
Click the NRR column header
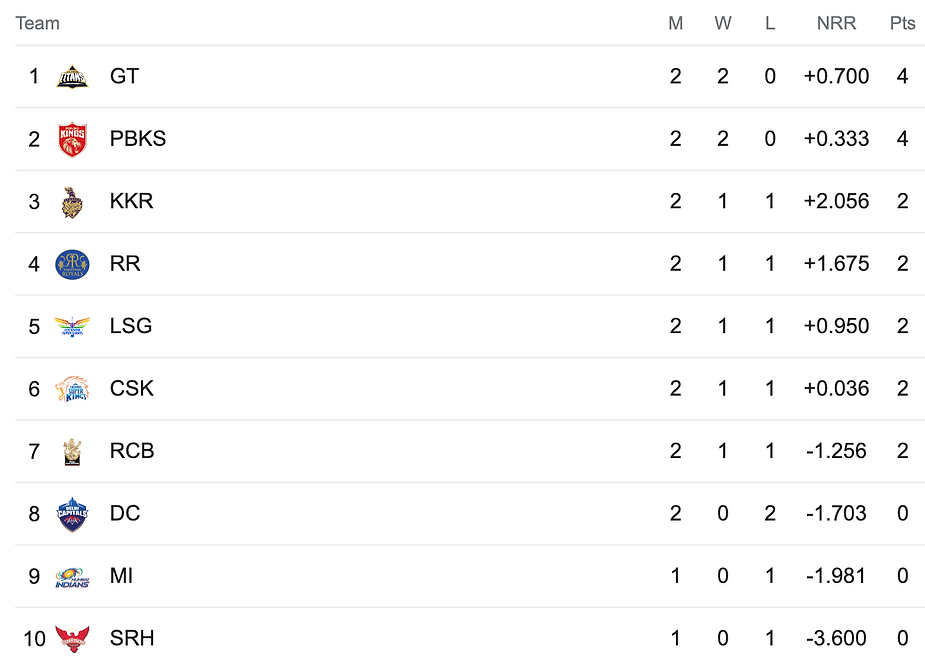point(836,23)
